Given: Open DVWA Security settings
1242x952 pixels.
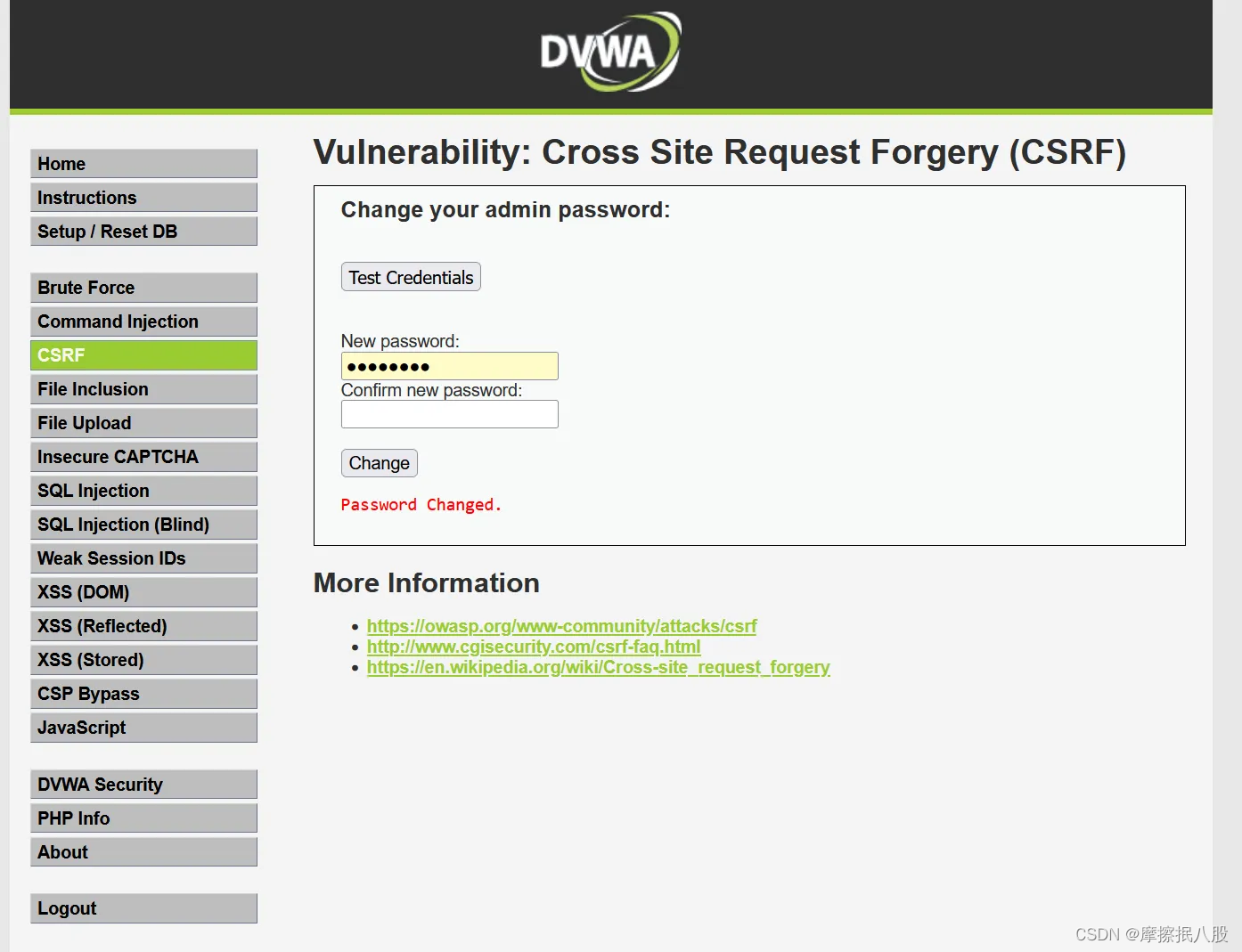Looking at the screenshot, I should 143,784.
